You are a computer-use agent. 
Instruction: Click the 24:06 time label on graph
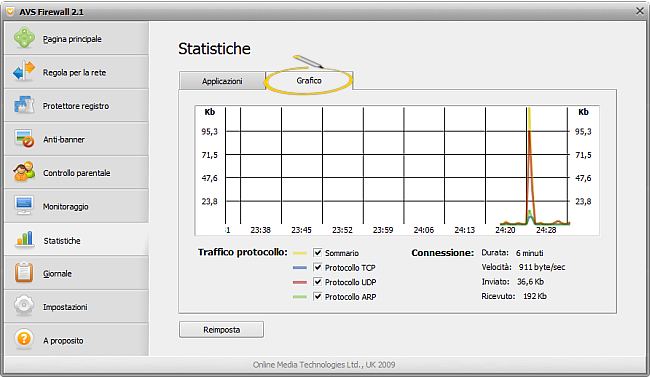click(x=424, y=230)
